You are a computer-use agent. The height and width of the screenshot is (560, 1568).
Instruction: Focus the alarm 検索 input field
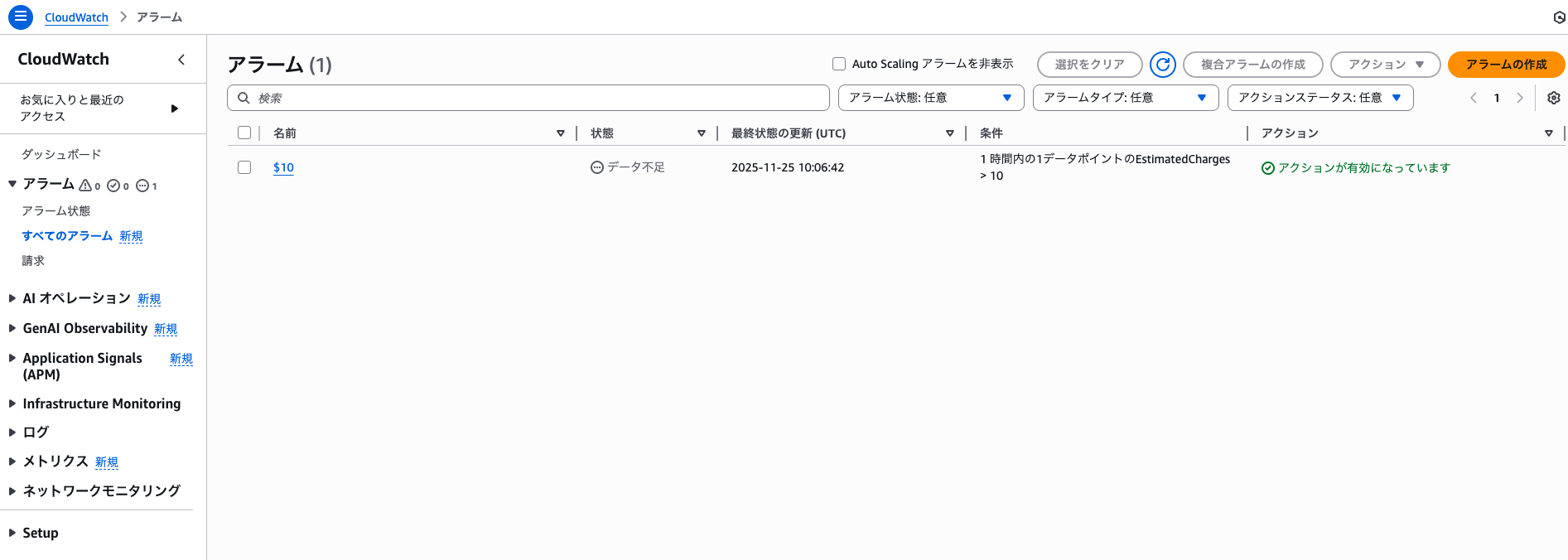(x=528, y=98)
